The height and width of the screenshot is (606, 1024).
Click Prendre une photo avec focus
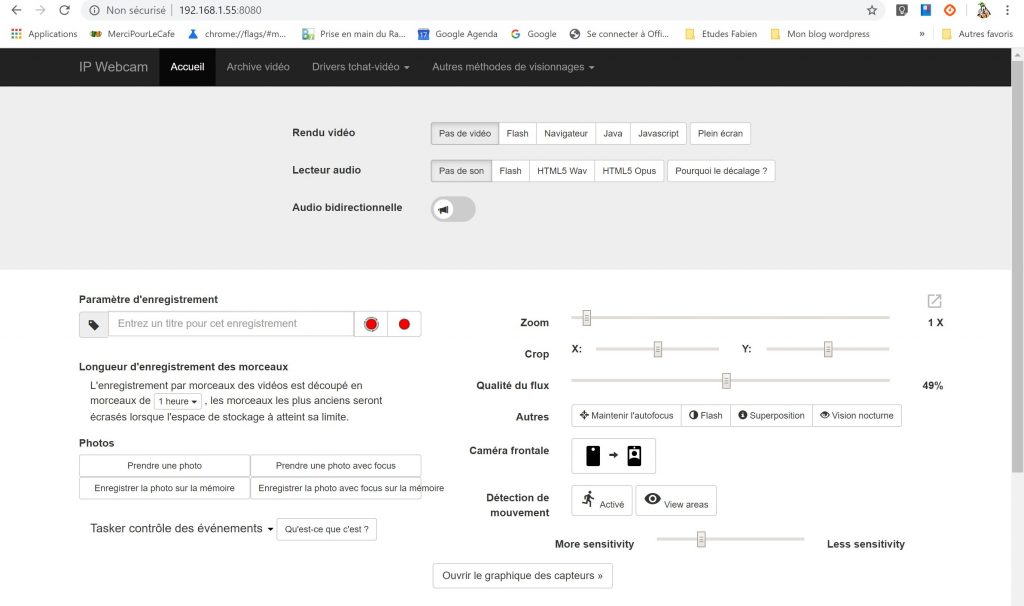[x=335, y=466]
